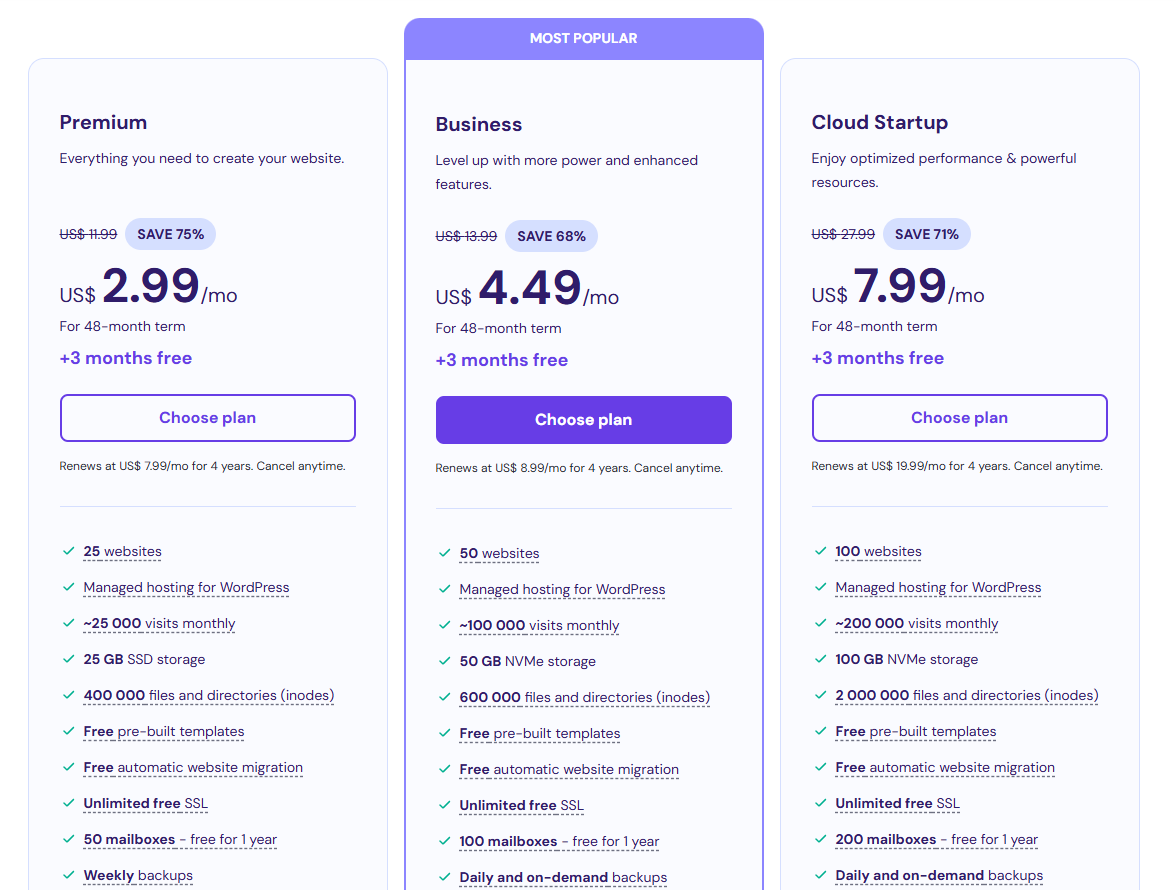
Task: Click Unlimited free SSL in the Premium plan
Action: tap(145, 804)
